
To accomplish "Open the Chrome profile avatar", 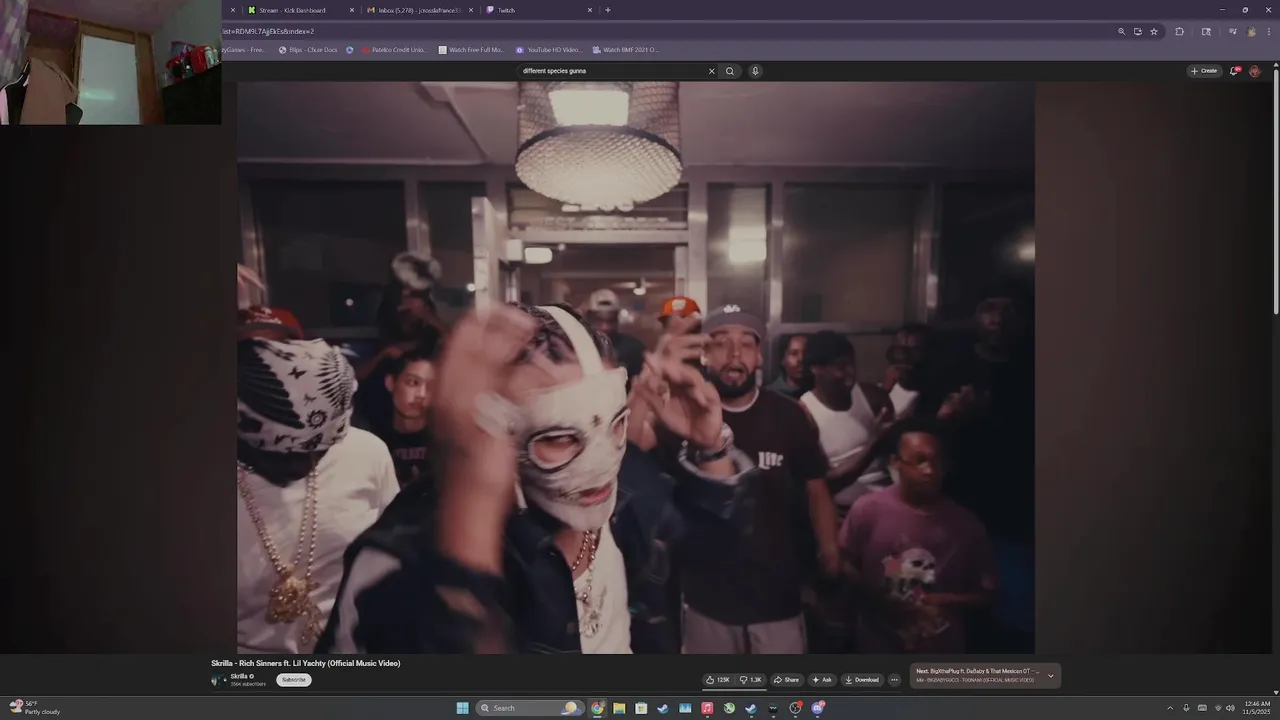I will [1251, 31].
